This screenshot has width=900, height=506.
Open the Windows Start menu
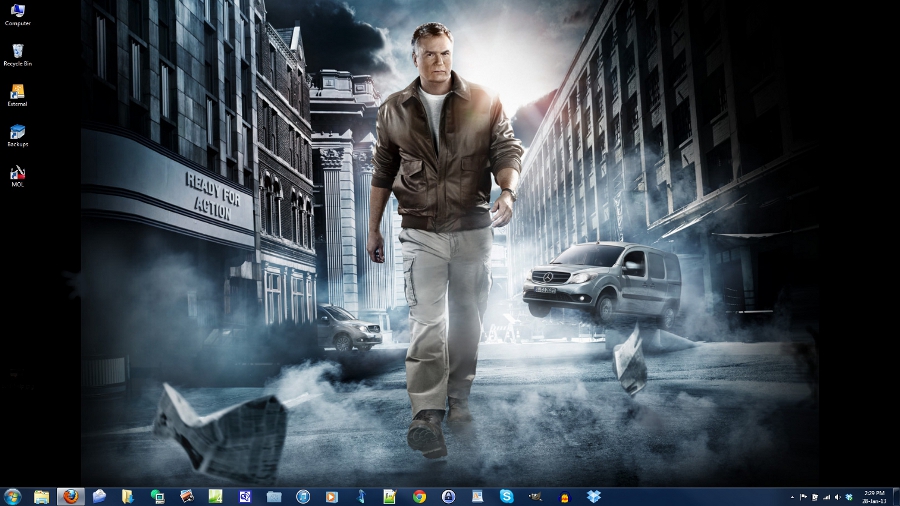[x=12, y=496]
